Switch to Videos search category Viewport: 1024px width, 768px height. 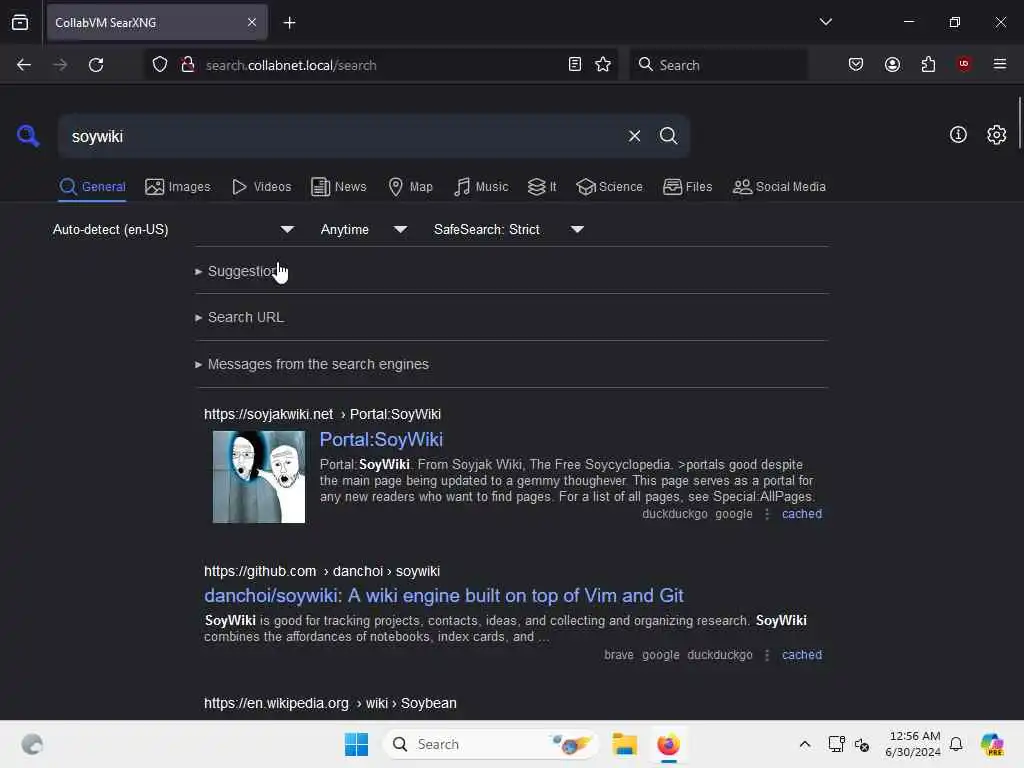[x=261, y=187]
